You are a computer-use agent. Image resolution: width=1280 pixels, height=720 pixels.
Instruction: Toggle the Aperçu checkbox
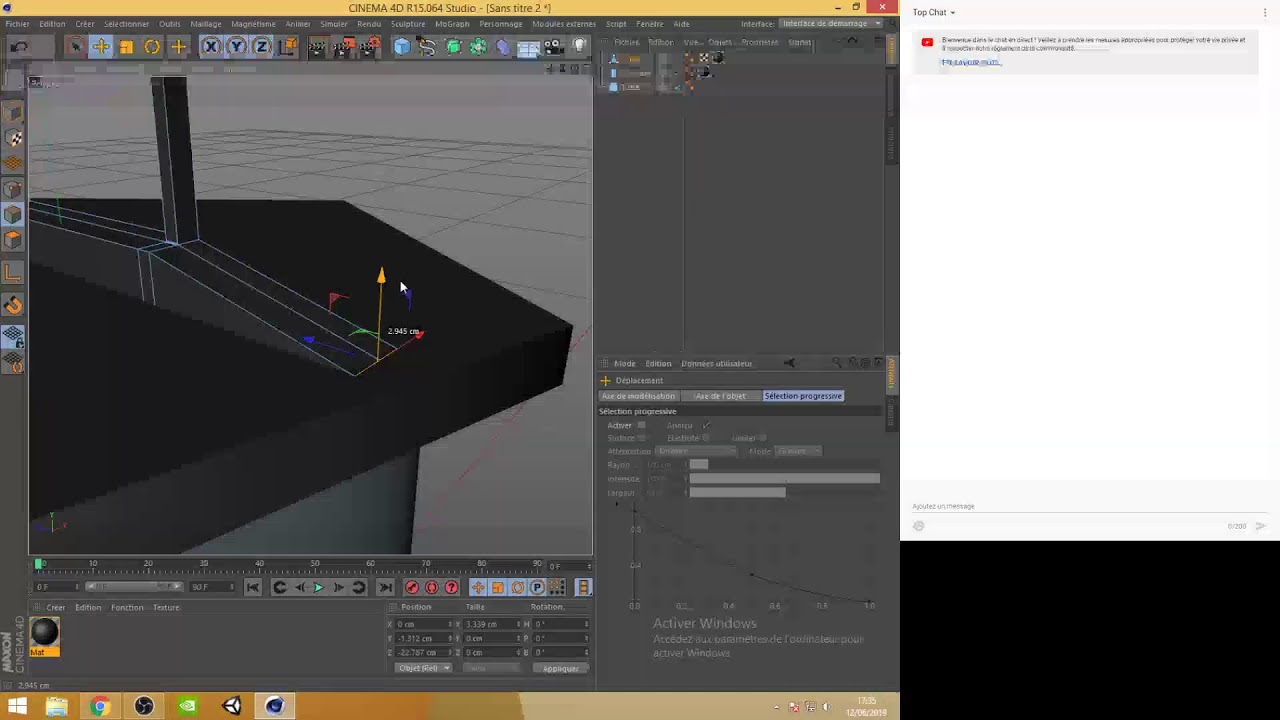[706, 425]
